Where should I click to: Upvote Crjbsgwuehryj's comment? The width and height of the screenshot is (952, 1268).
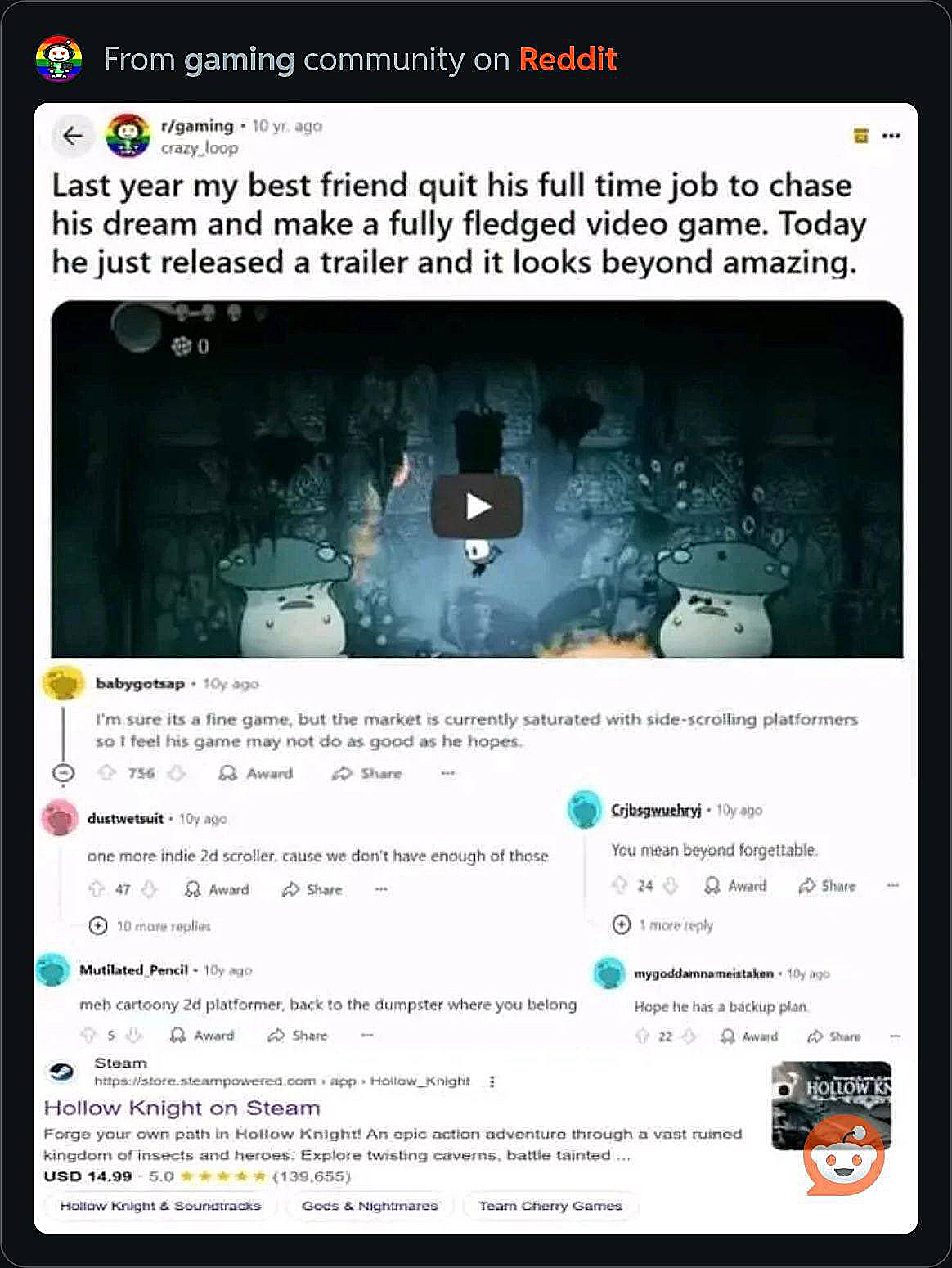click(x=620, y=885)
